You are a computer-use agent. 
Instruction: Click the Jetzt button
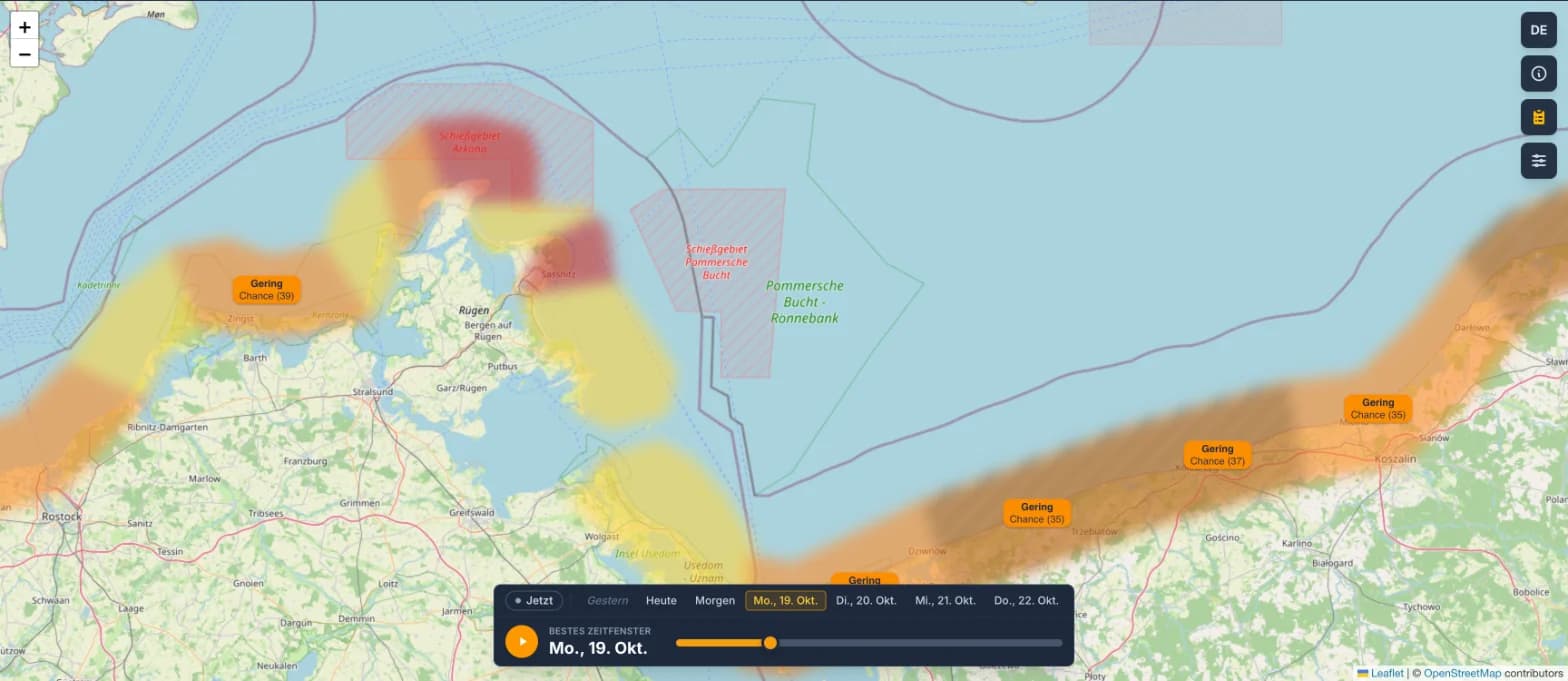tap(534, 601)
